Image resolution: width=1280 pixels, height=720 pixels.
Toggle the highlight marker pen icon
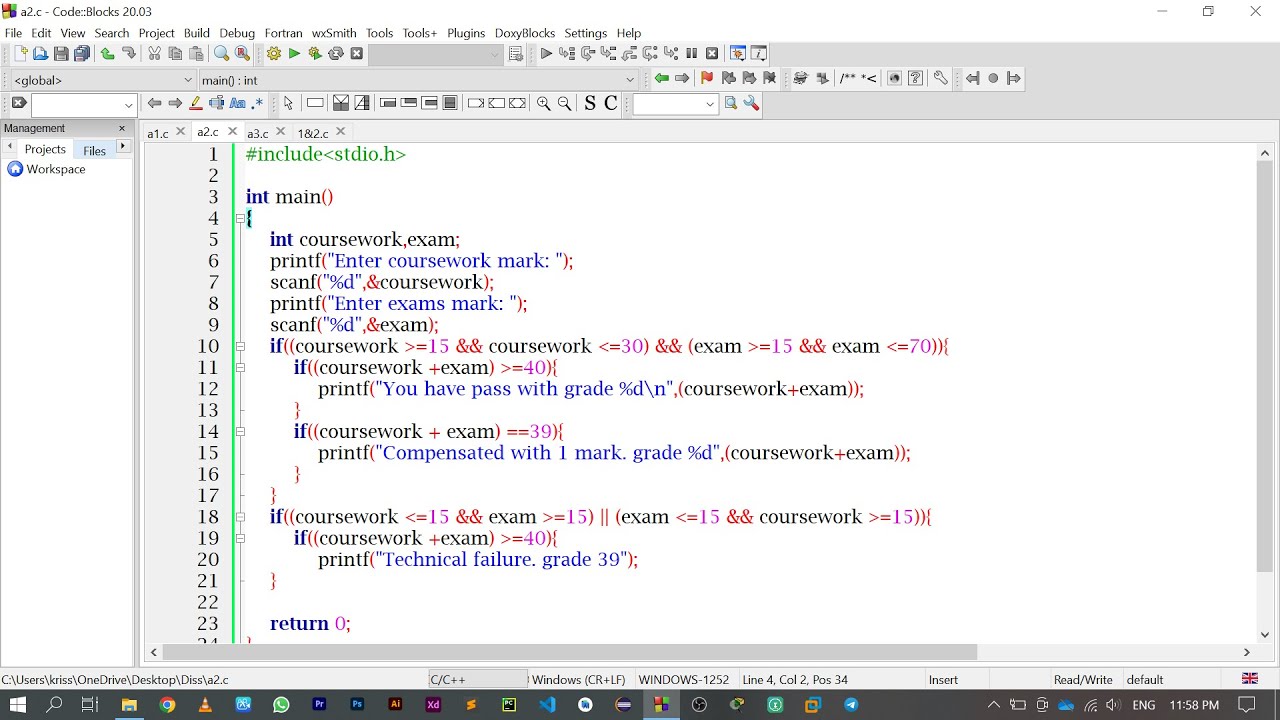pos(196,103)
